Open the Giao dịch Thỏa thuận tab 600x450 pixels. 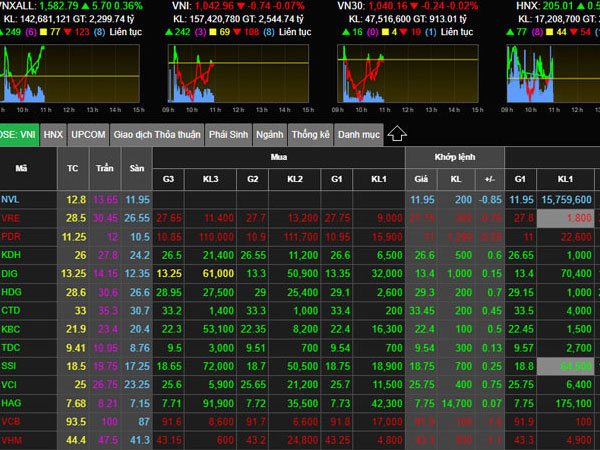coord(157,134)
